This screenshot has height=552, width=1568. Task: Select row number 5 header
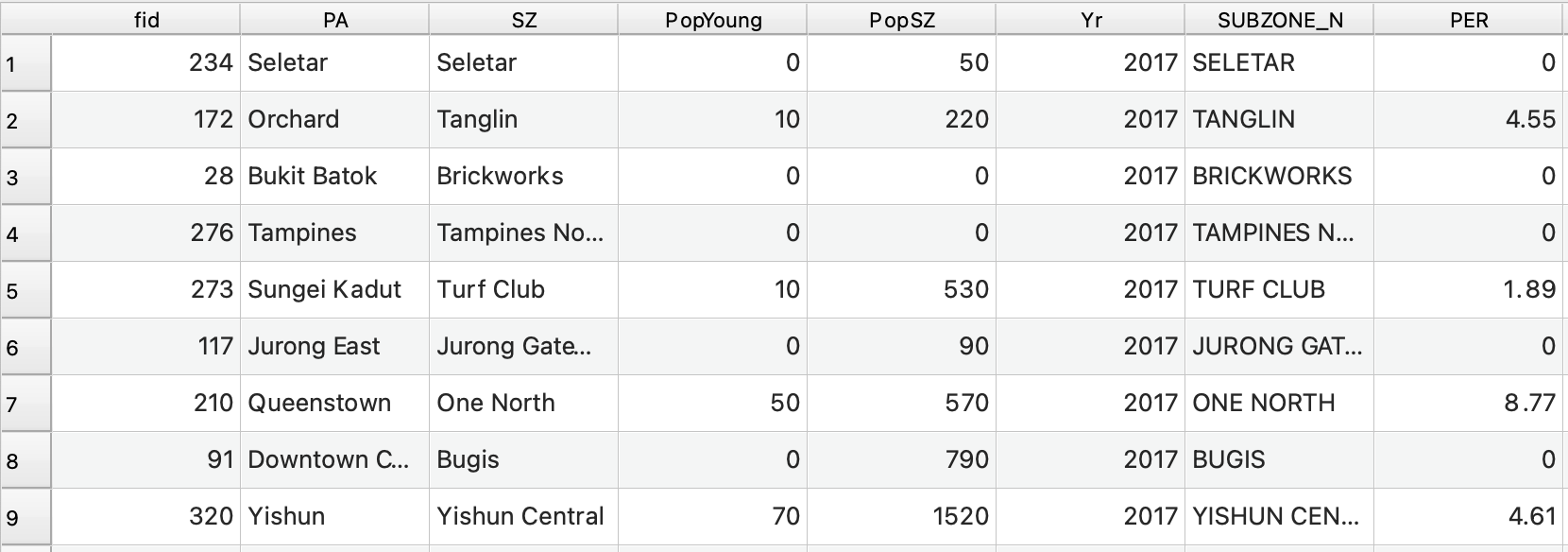tap(26, 291)
